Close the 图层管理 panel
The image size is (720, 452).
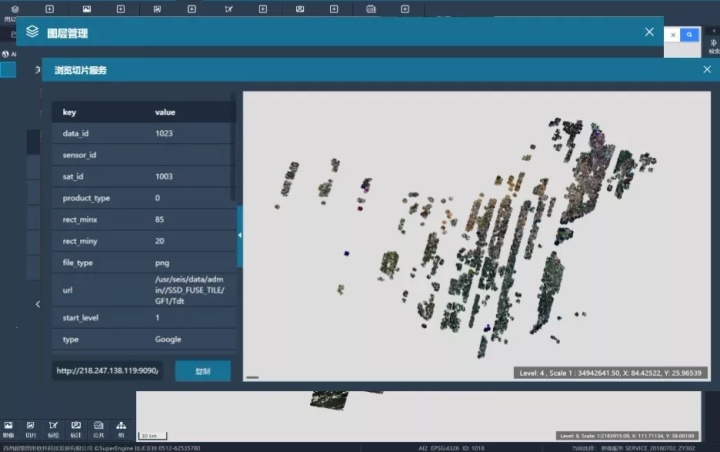point(649,32)
